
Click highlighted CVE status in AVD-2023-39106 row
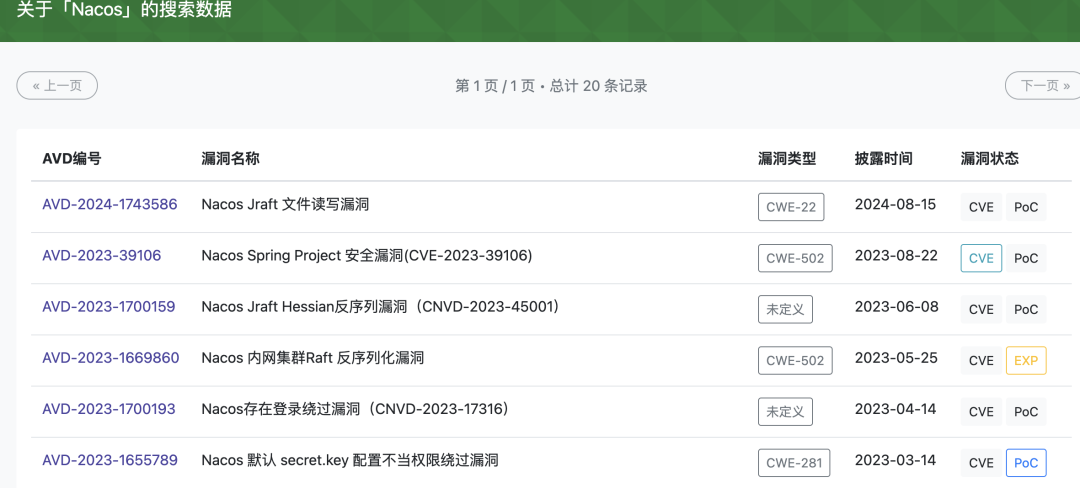tap(981, 258)
